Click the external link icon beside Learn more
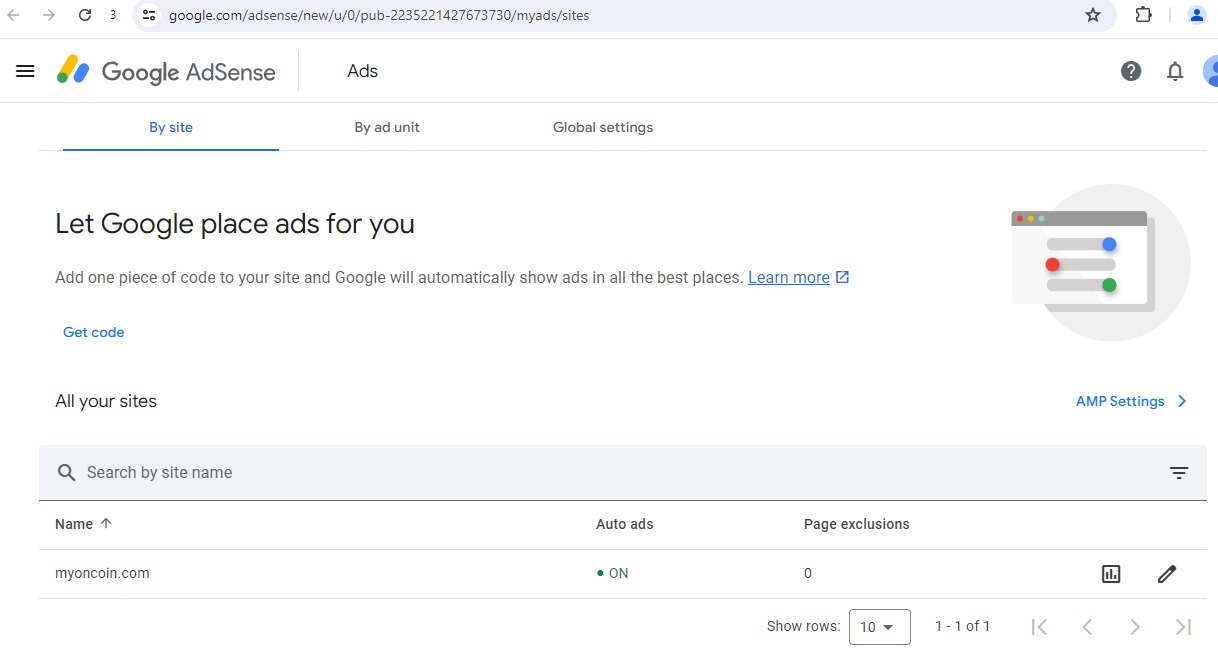This screenshot has height=652, width=1218. [x=842, y=277]
